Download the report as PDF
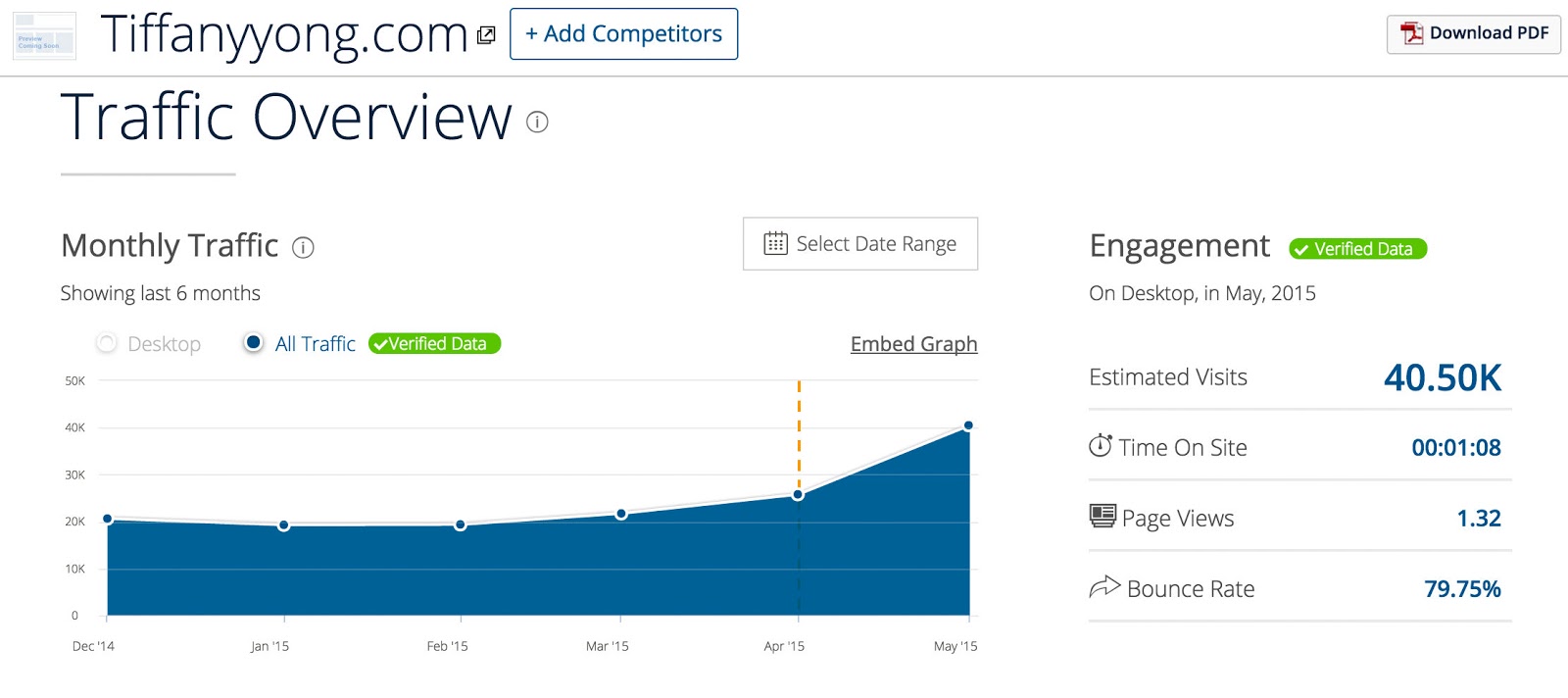Image resolution: width=1568 pixels, height=698 pixels. tap(1473, 33)
